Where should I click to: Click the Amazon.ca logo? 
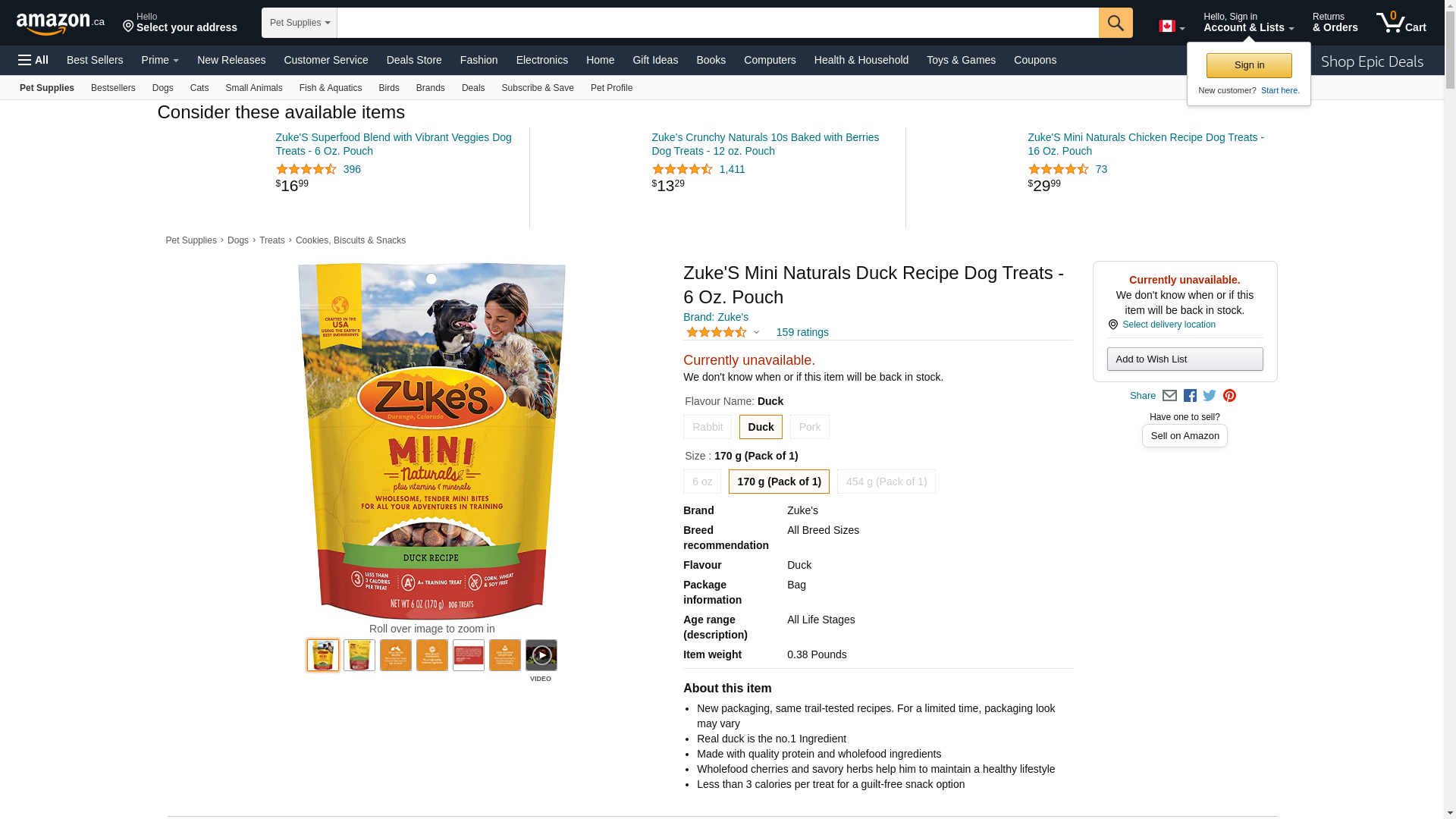pyautogui.click(x=60, y=24)
